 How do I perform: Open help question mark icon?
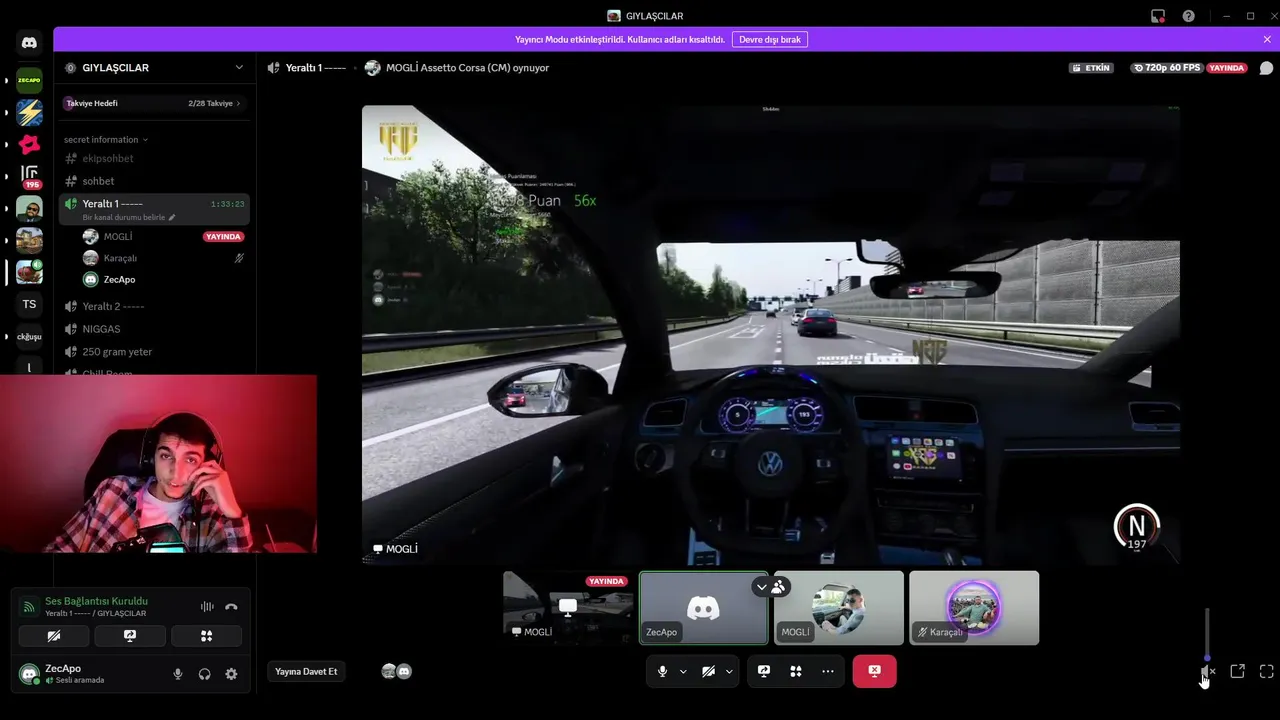1188,16
